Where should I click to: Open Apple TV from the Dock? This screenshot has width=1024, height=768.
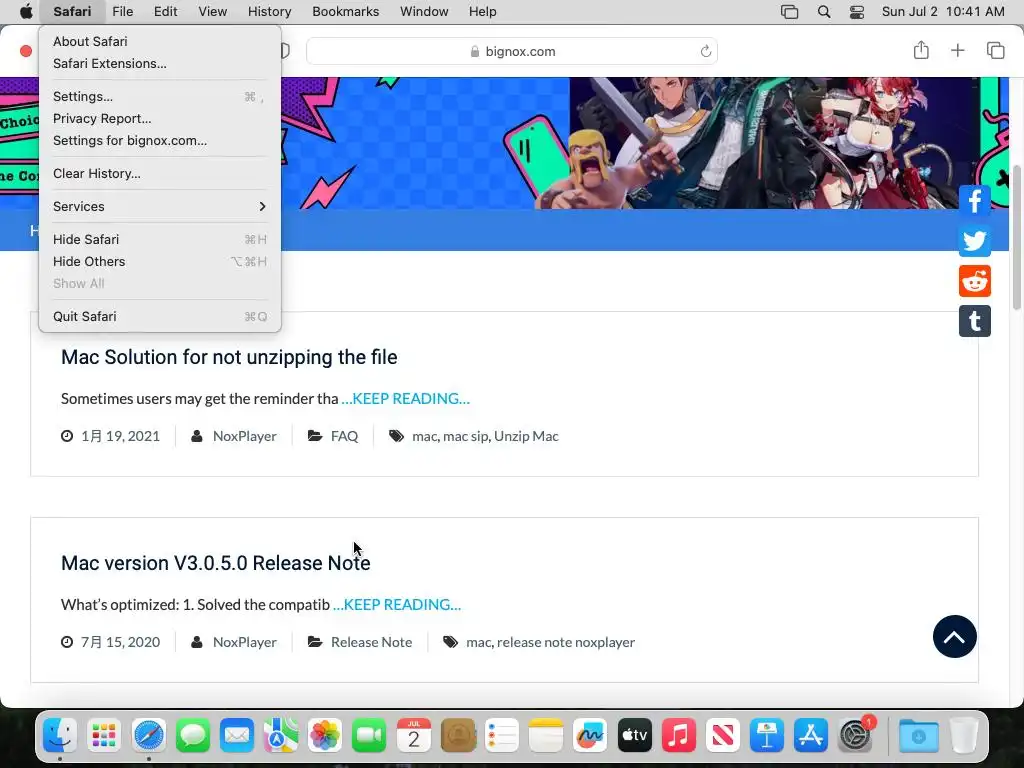634,735
